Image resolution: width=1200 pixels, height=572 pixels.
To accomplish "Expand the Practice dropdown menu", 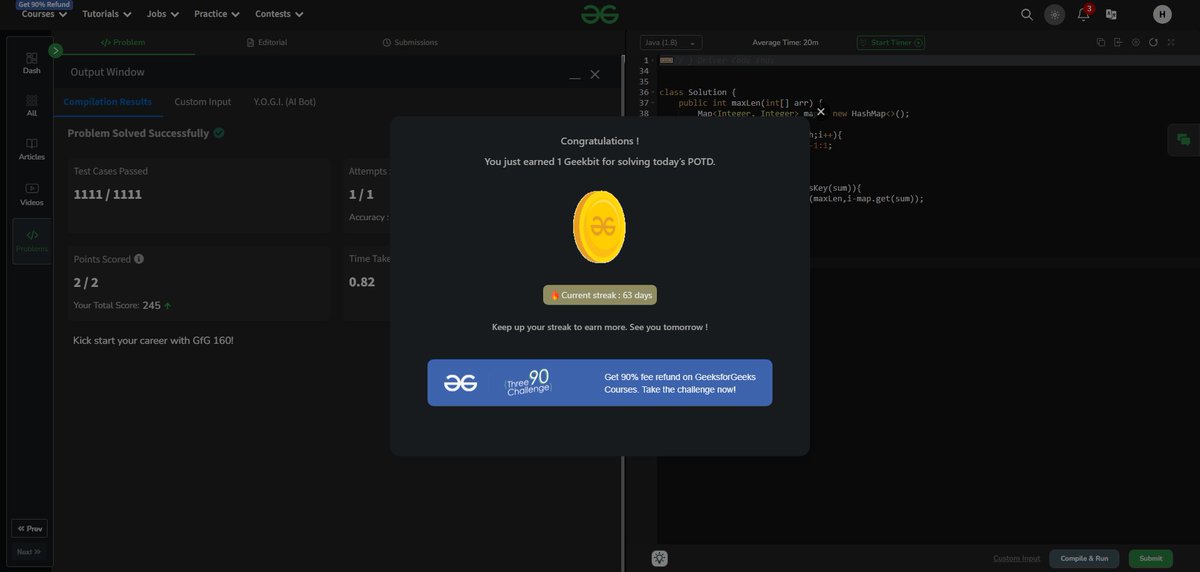I will pos(218,14).
